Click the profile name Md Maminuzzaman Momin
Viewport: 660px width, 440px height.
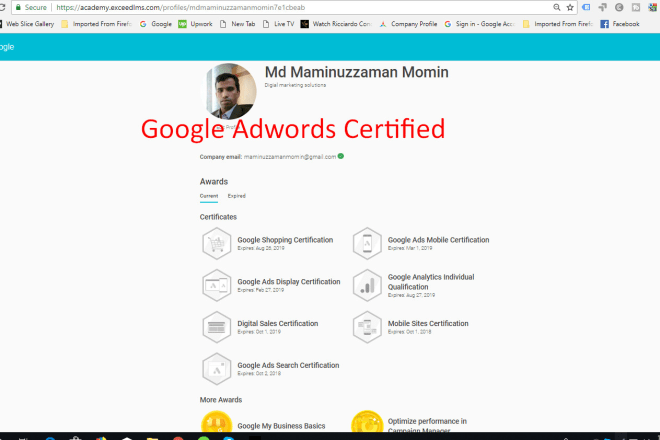pos(357,72)
